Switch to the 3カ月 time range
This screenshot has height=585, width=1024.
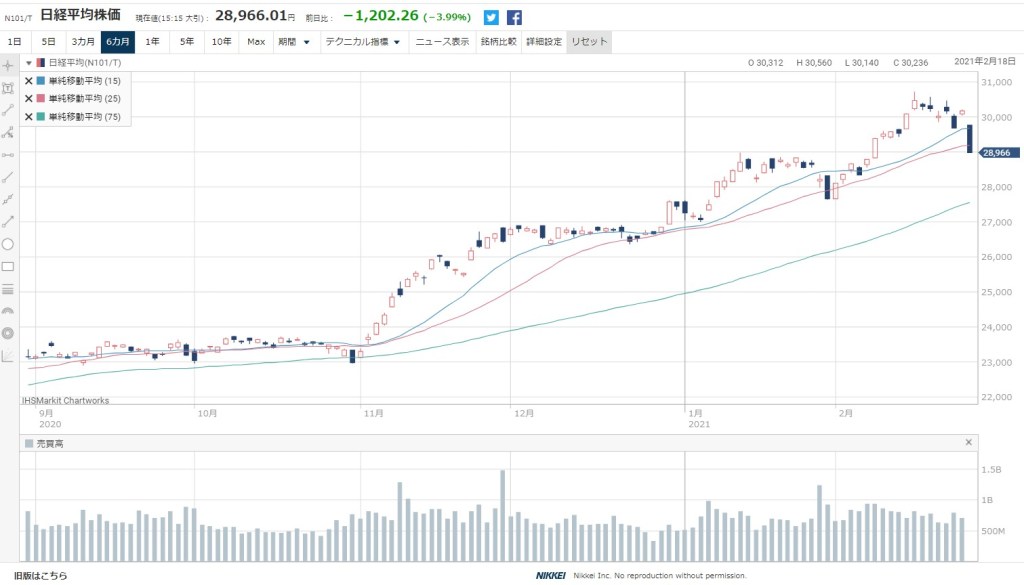82,42
